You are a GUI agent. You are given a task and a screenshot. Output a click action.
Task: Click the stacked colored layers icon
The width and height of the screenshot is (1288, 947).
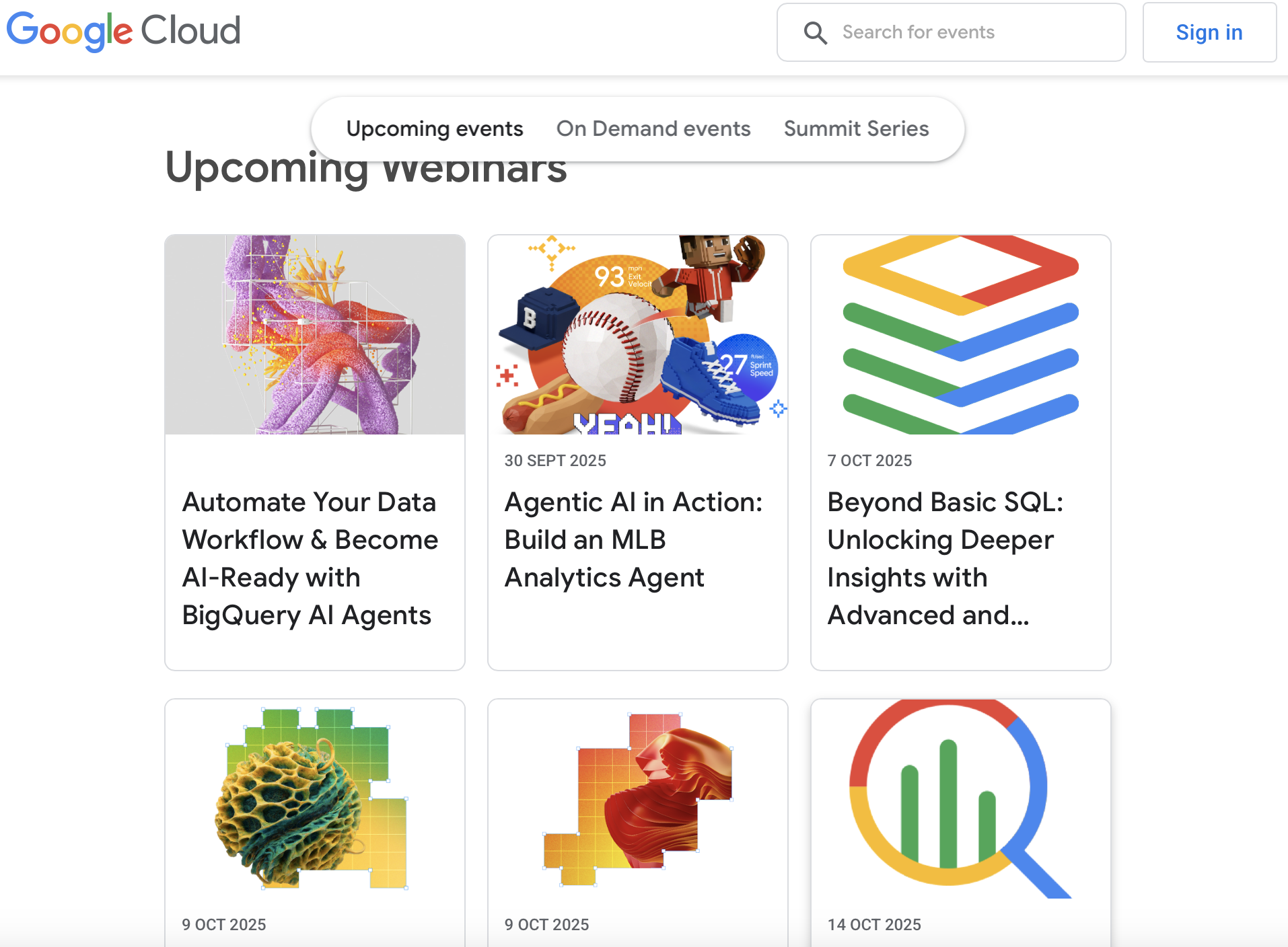[960, 334]
